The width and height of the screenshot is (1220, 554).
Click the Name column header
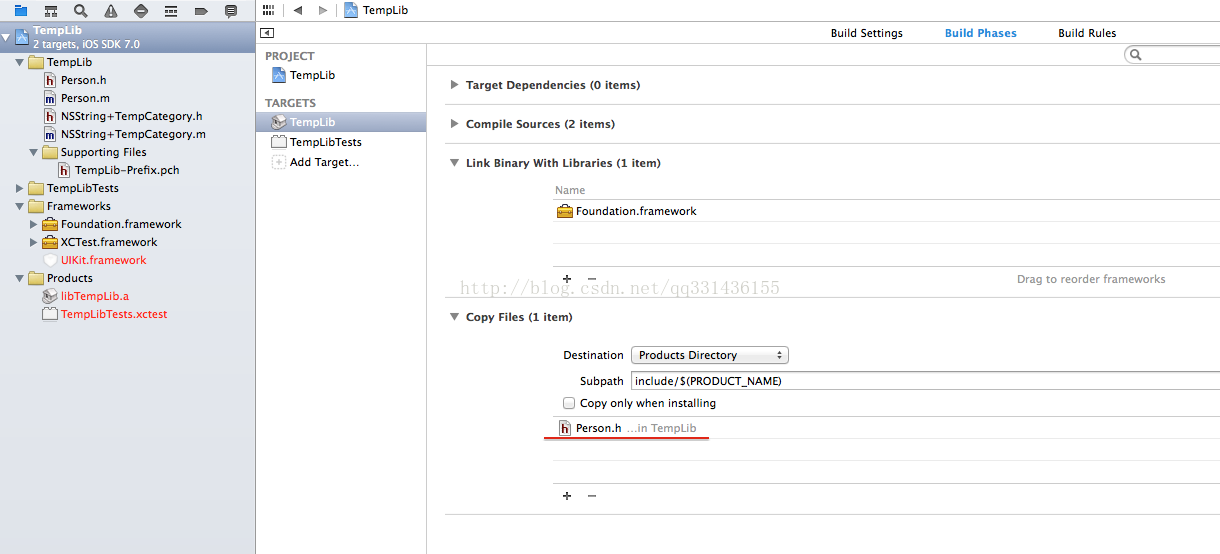[570, 190]
